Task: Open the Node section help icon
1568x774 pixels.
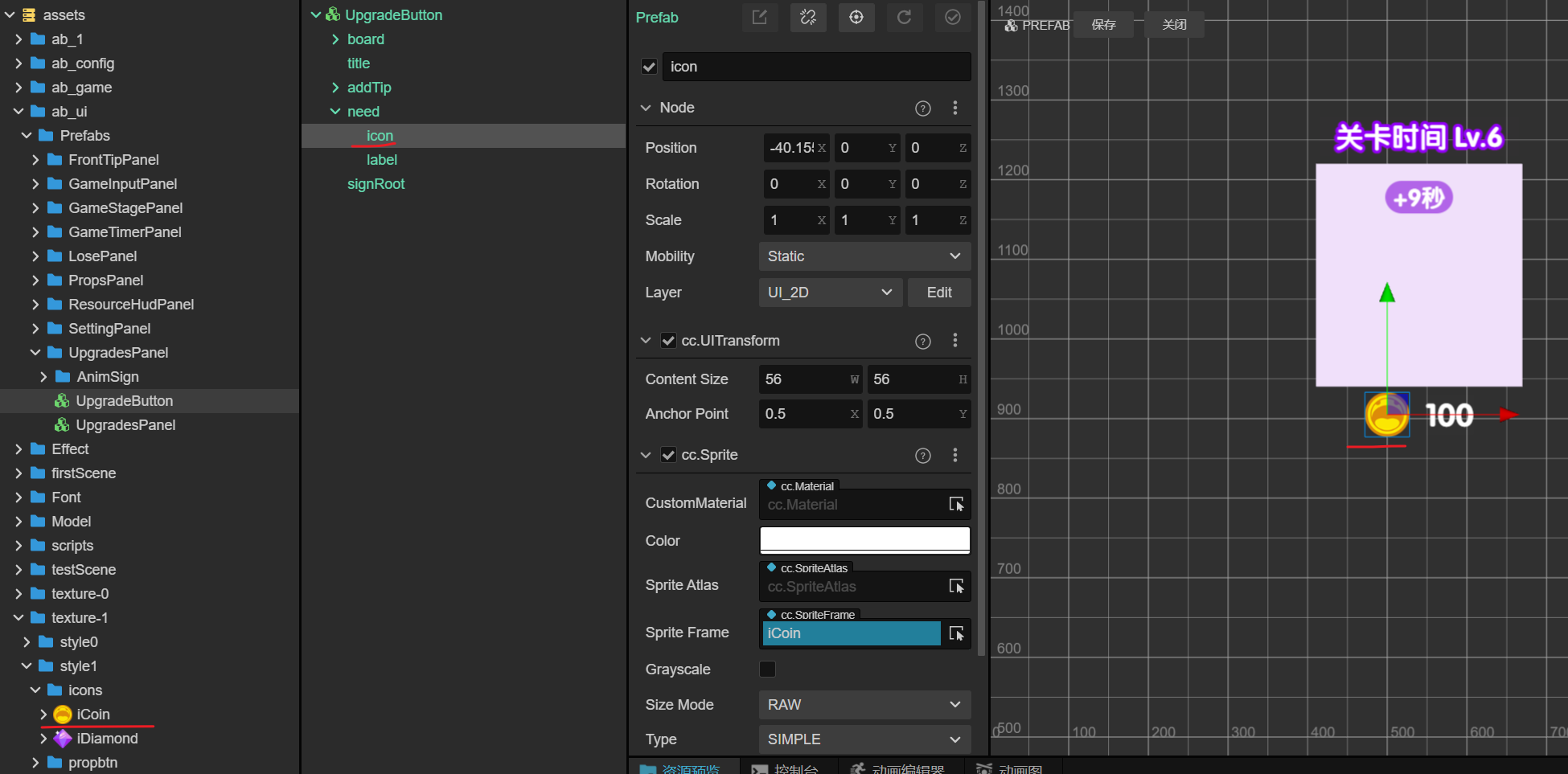Action: (923, 109)
